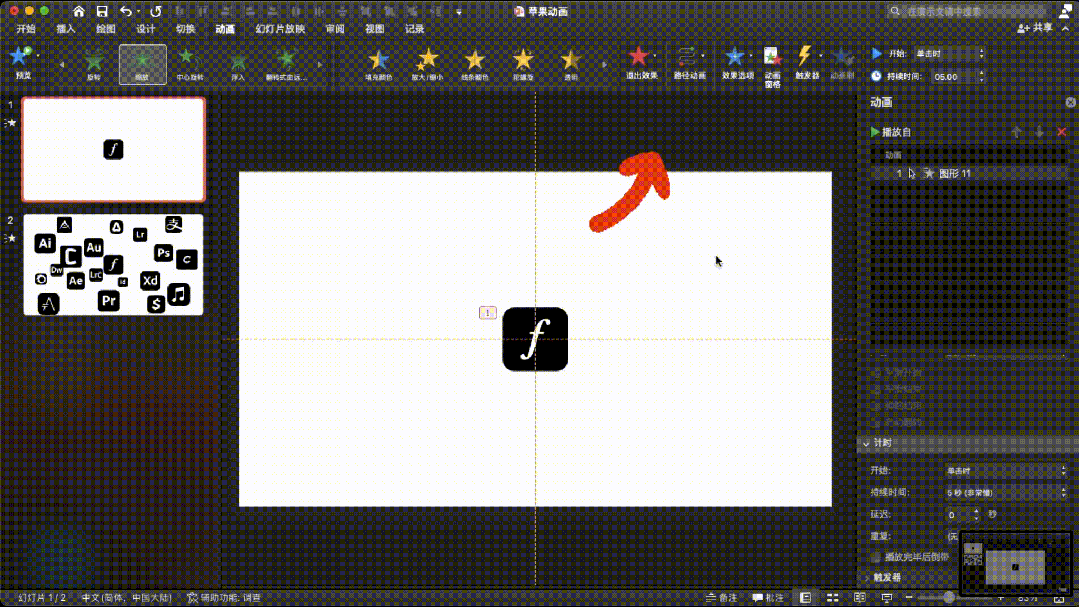The image size is (1079, 607).
Task: Click the 备注 notes button
Action: (x=722, y=598)
